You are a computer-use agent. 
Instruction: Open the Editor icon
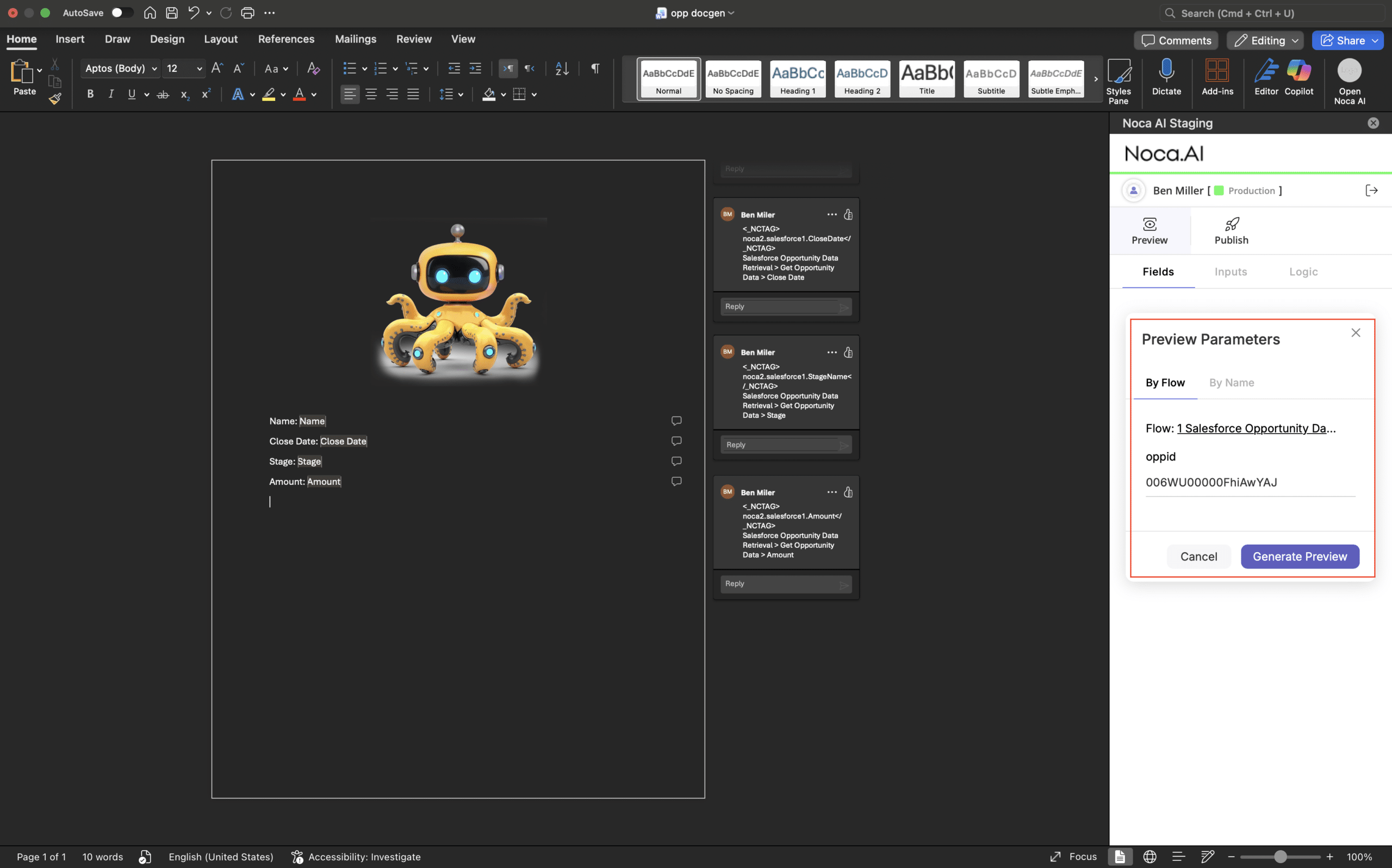[x=1266, y=77]
